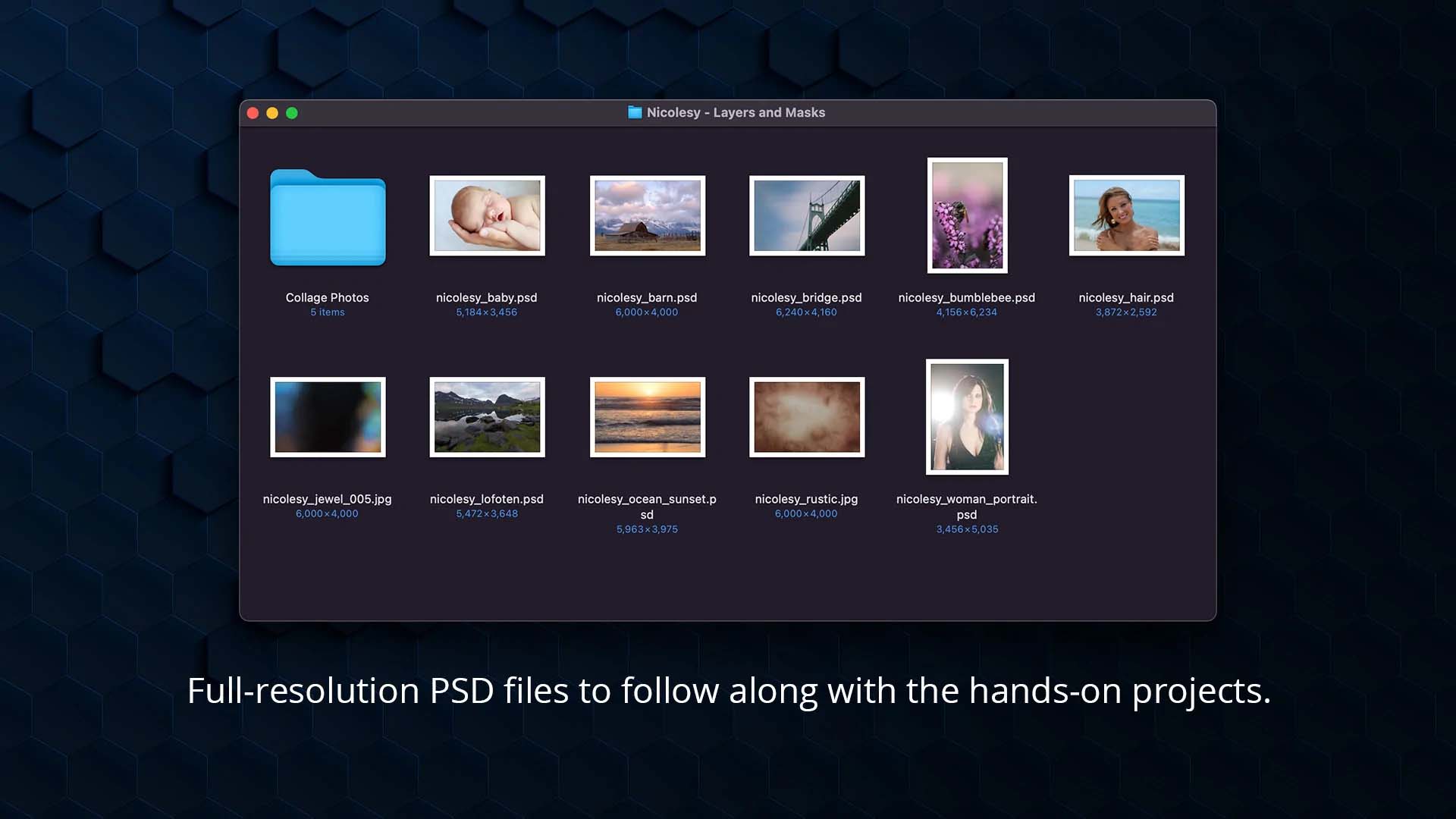Click the 'nicolesy_bumblebee.psd' file name
Image resolution: width=1456 pixels, height=819 pixels.
point(967,297)
